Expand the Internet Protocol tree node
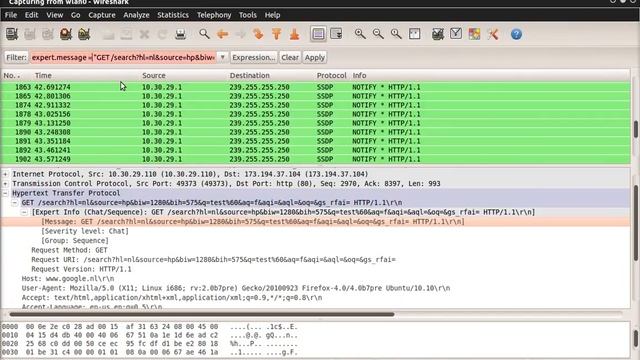The height and width of the screenshot is (360, 640). tap(5, 174)
